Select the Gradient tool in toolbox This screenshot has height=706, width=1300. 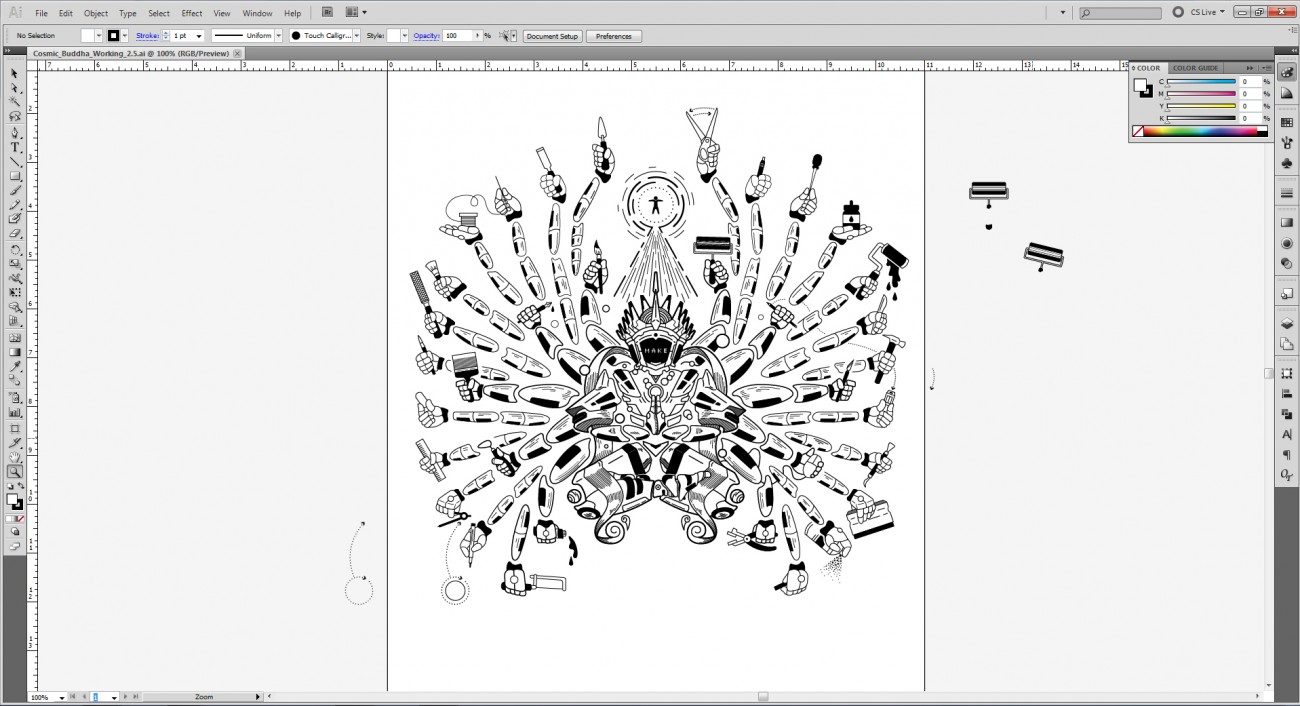pyautogui.click(x=15, y=352)
